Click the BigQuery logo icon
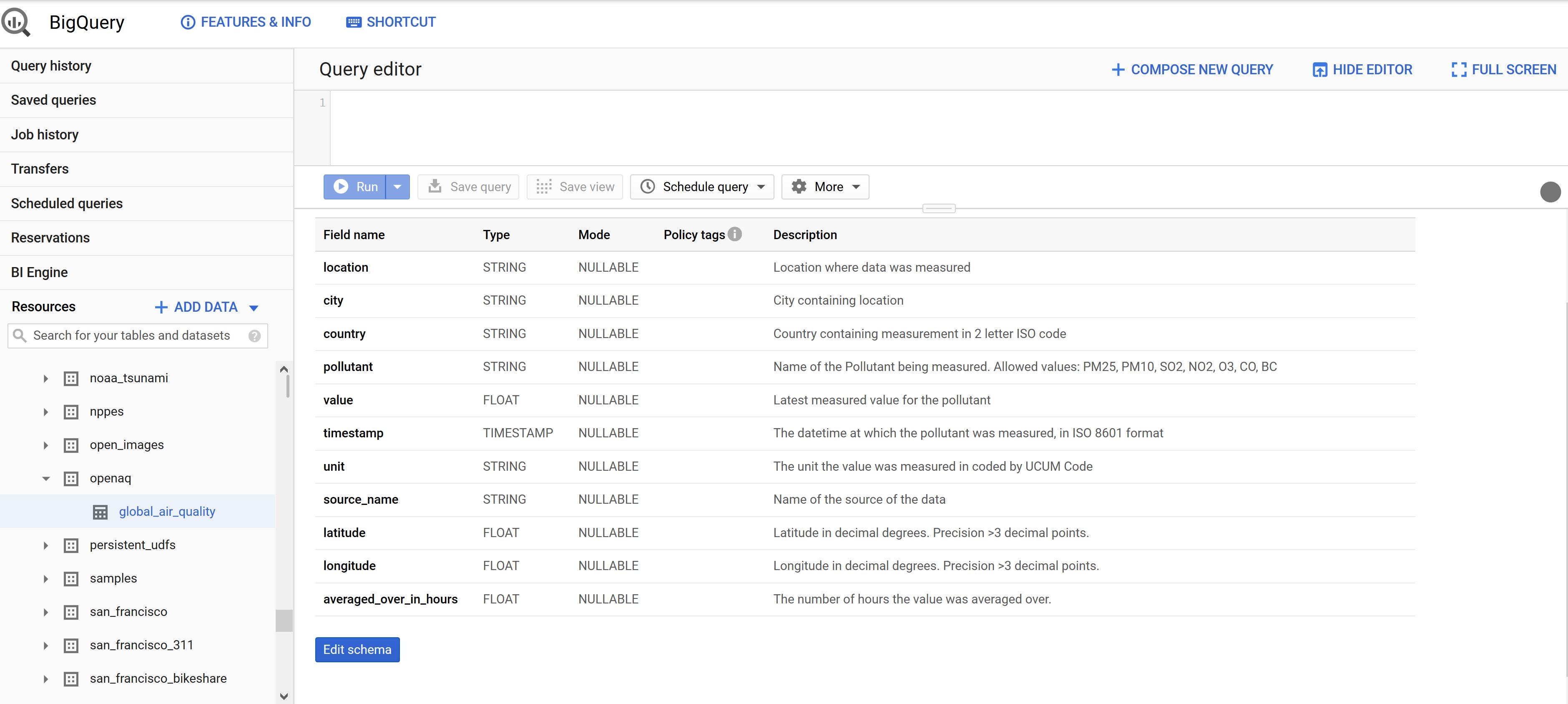Screen dimensions: 1568x704 (16, 22)
